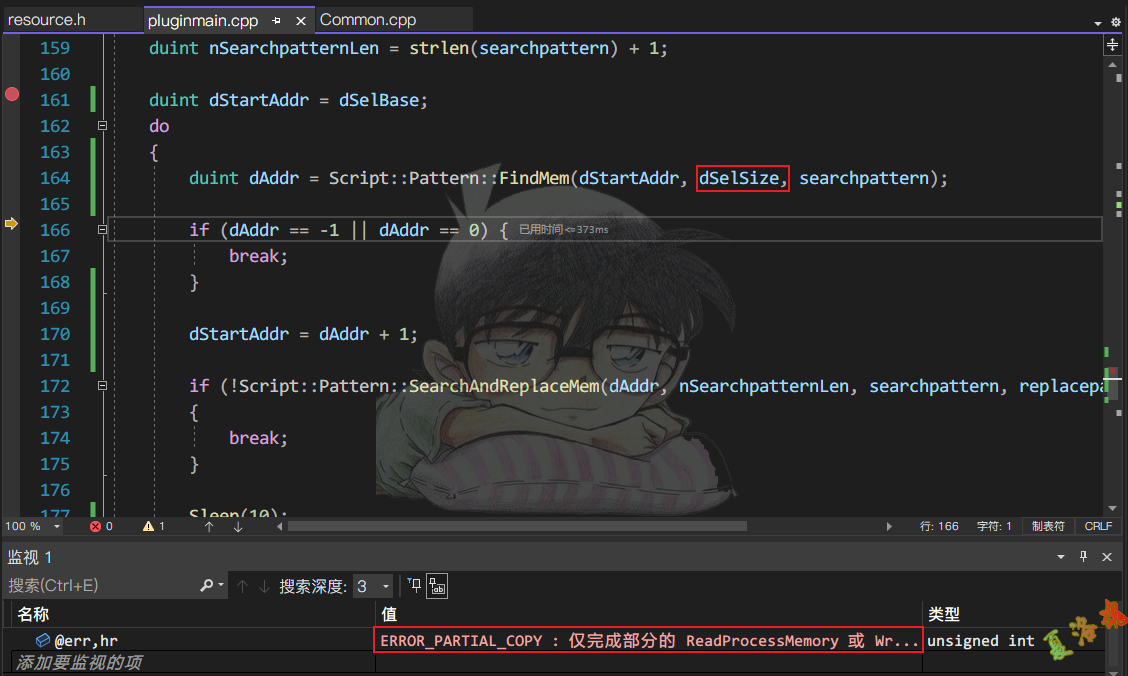Click the magnifier search icon in Watch panel
The height and width of the screenshot is (676, 1128).
[x=206, y=586]
